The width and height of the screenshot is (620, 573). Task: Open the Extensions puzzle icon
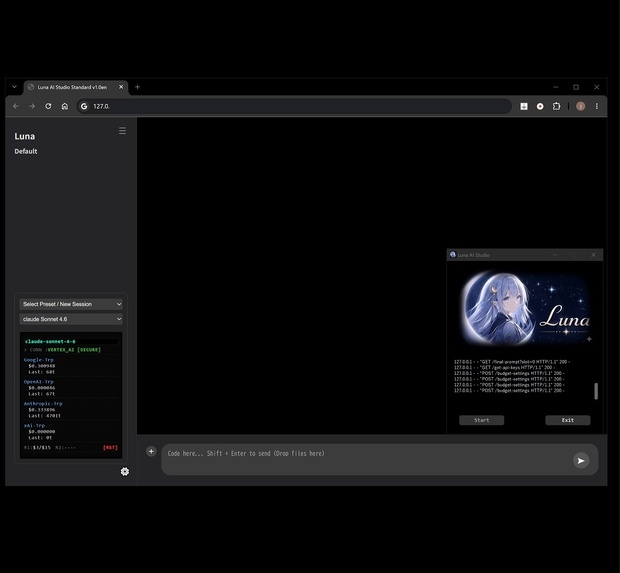tap(556, 106)
